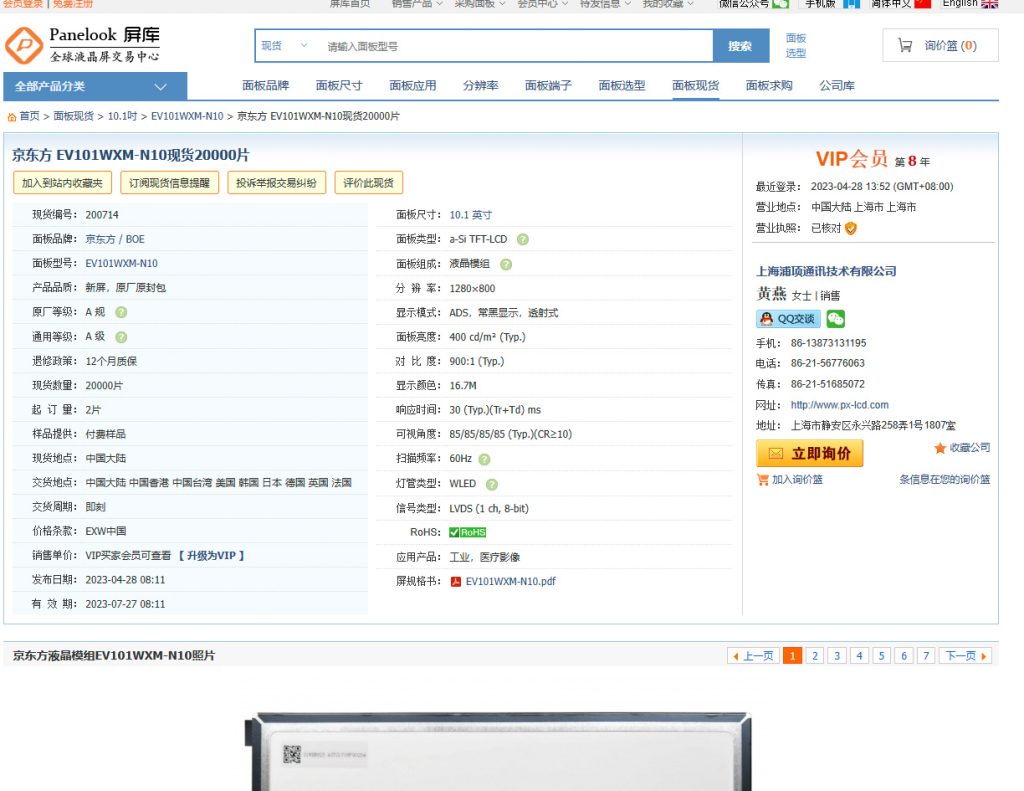
Task: Click help icon beside 通用等级 A 级
Action: pos(121,337)
